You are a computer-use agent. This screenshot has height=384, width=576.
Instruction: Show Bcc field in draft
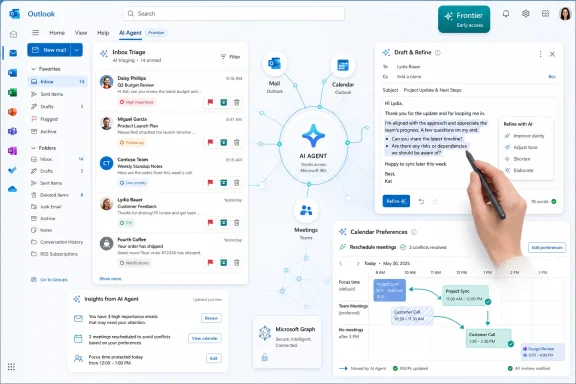point(552,76)
